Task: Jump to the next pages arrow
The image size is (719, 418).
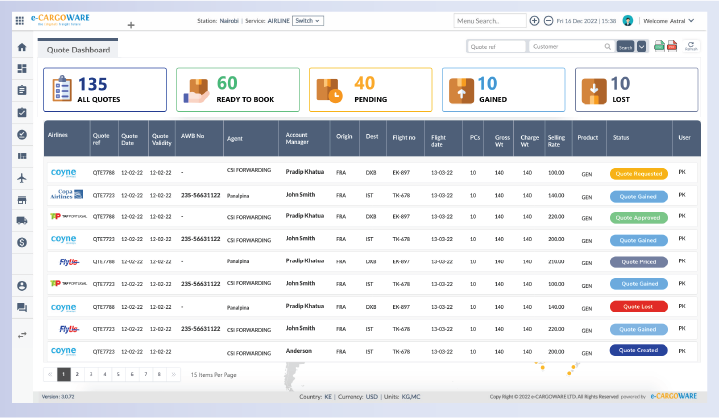Action: coord(173,374)
